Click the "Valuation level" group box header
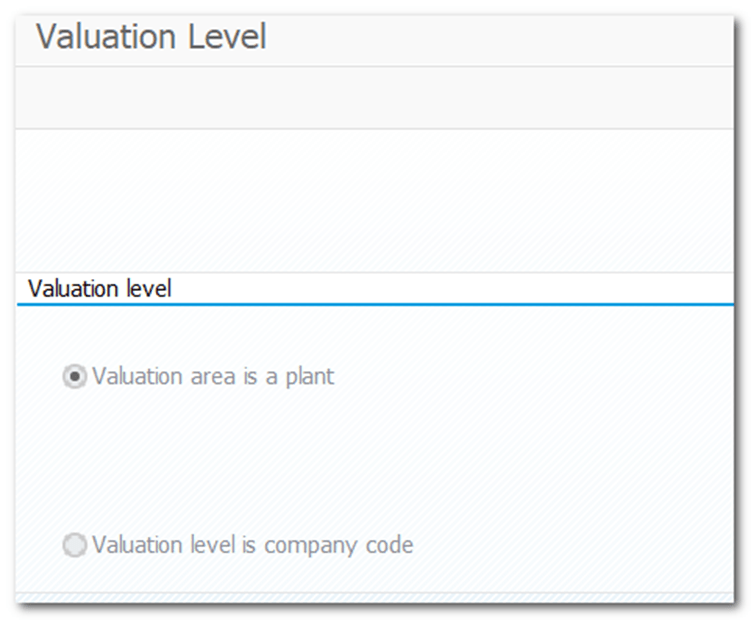The image size is (751, 620). [100, 289]
